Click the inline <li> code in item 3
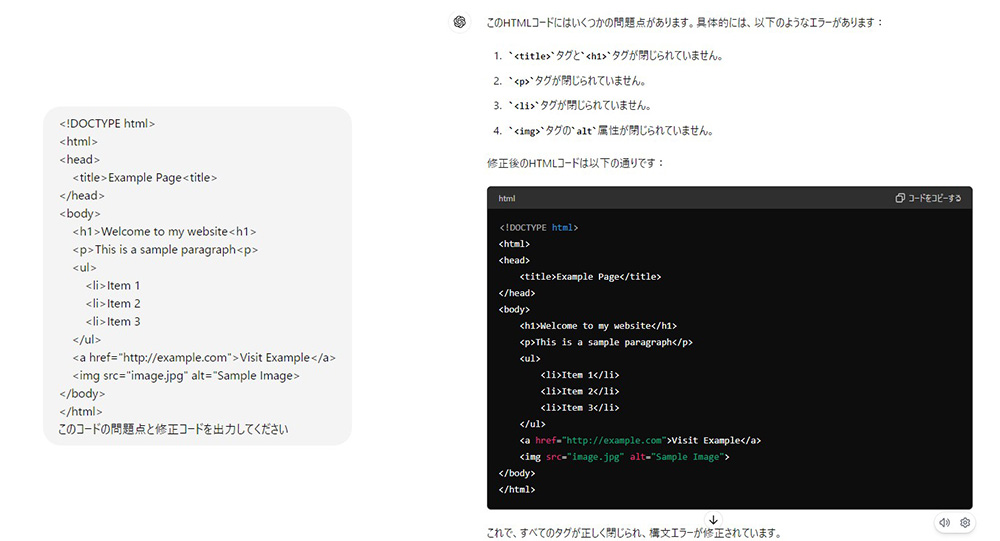 pos(524,106)
